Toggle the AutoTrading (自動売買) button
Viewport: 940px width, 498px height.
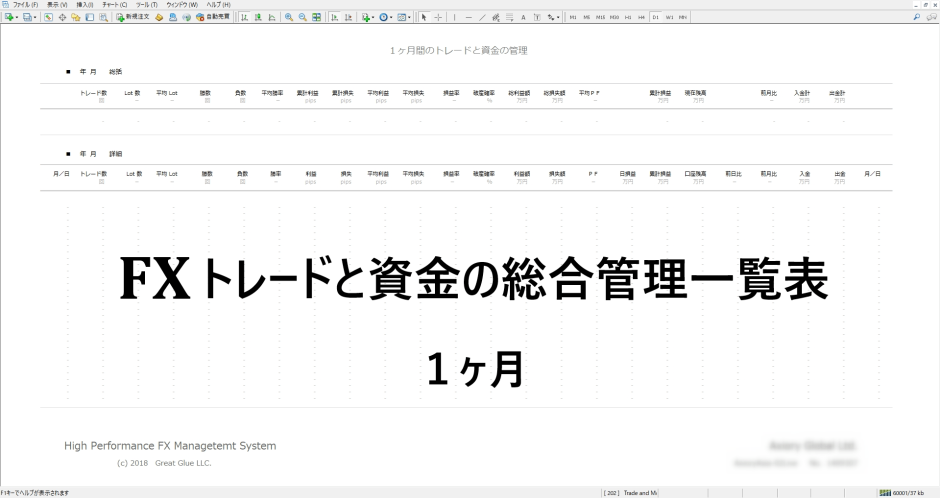(x=213, y=17)
